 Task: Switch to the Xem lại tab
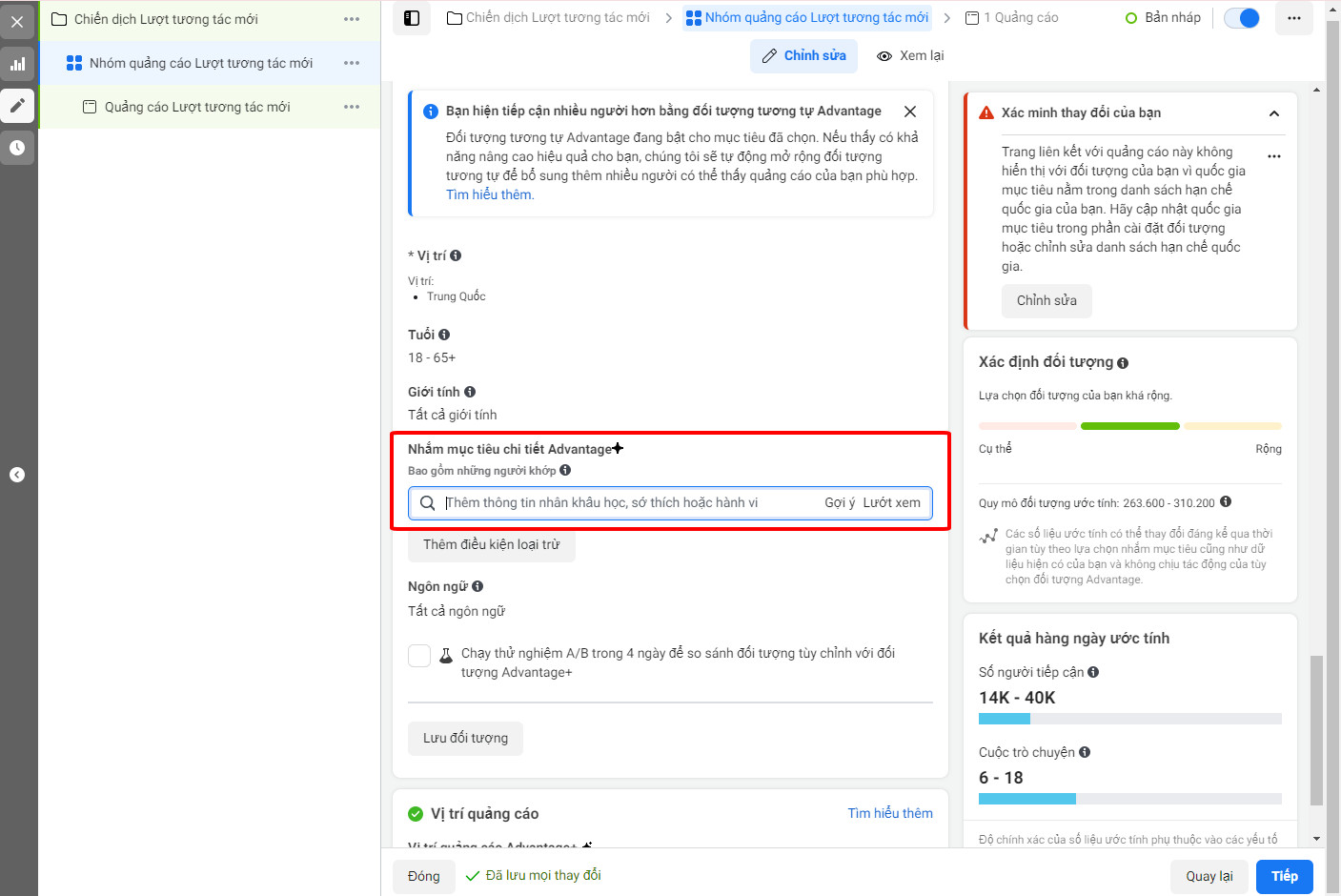[910, 56]
